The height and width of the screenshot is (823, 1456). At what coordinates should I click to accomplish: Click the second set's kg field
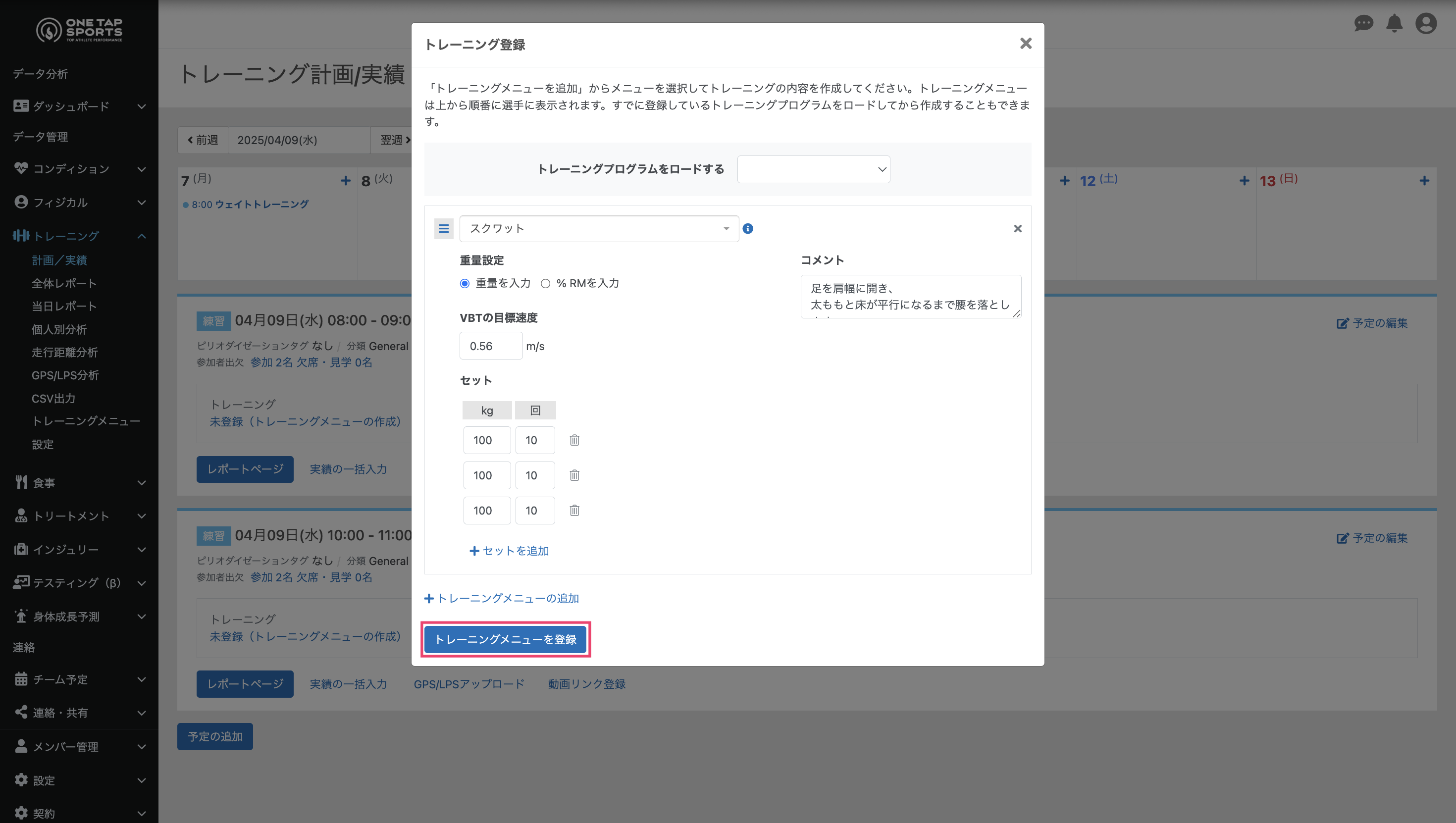(x=487, y=475)
